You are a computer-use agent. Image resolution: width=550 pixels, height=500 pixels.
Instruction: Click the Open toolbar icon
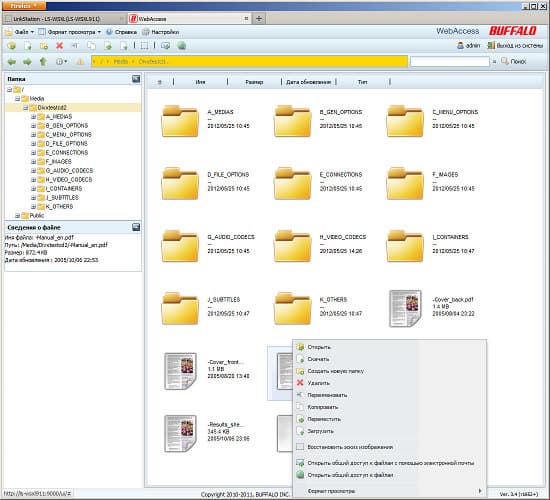tap(12, 46)
